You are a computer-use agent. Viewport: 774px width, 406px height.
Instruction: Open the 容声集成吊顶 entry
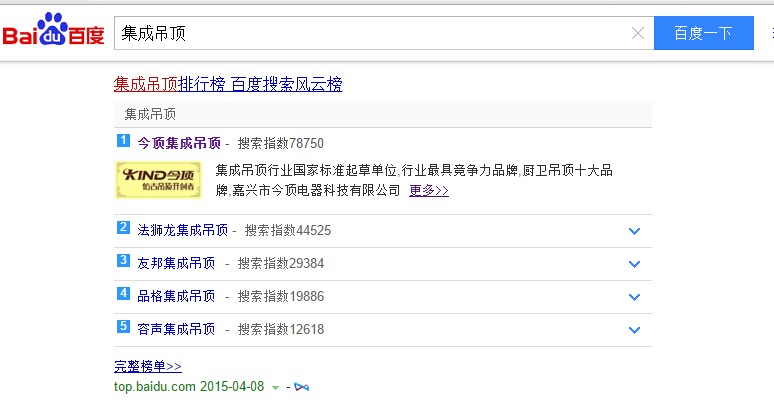(x=176, y=329)
